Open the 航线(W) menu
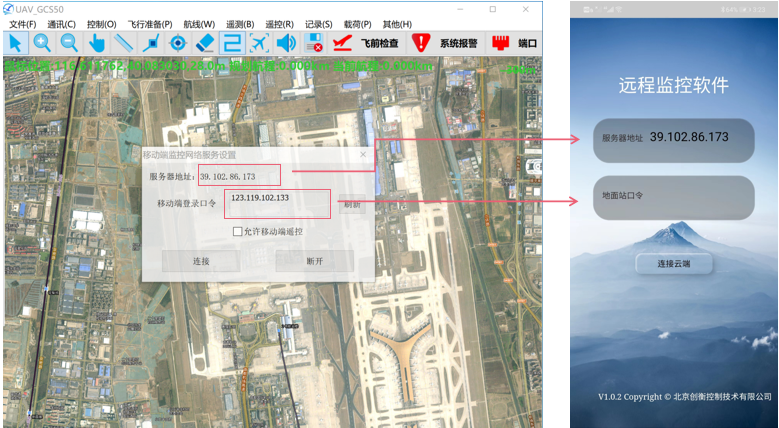 199,24
